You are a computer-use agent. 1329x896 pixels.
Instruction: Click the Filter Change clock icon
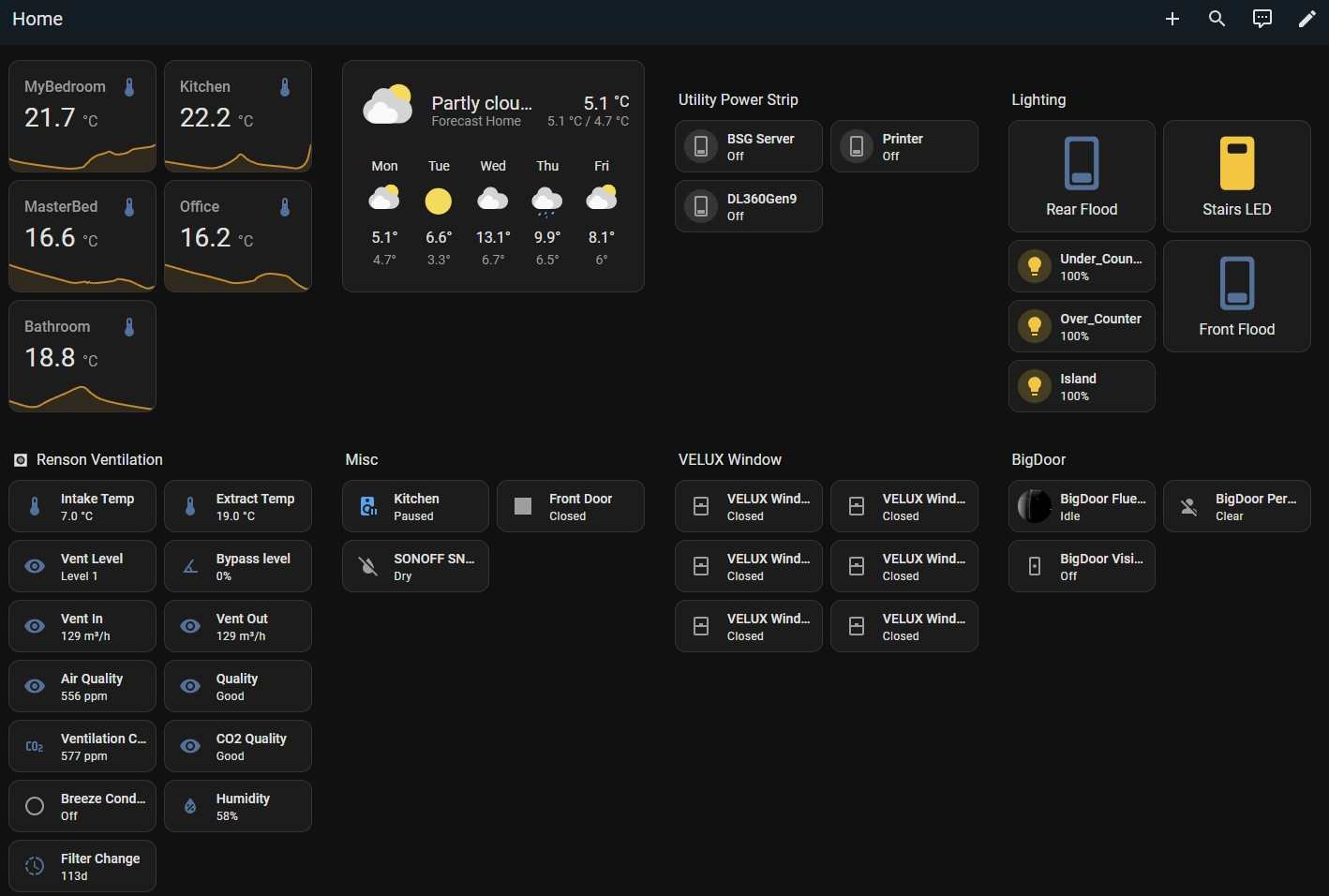tap(35, 867)
